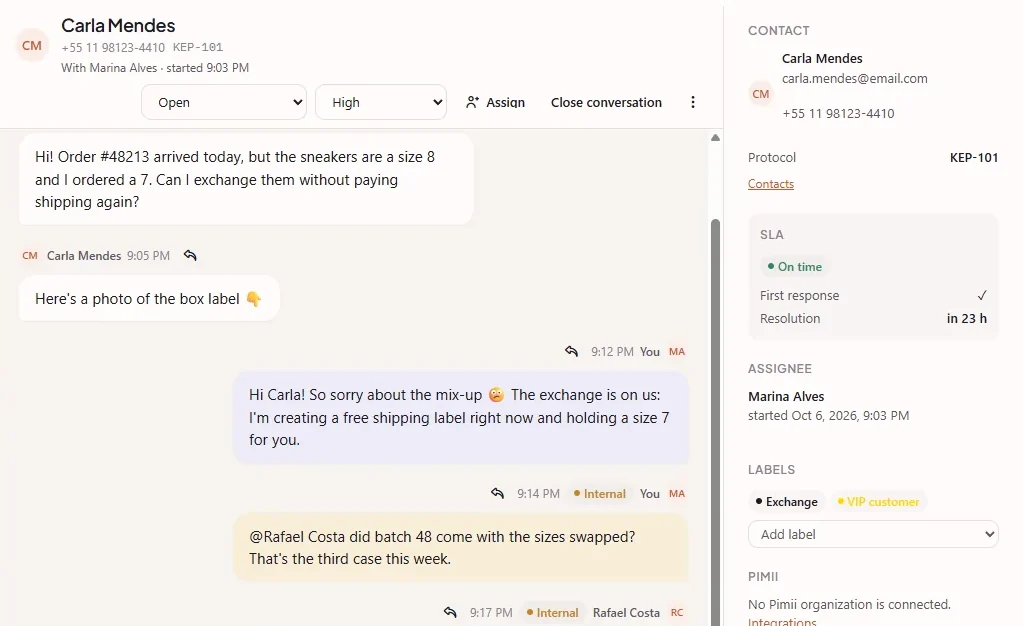Click Rafael Costa sender name at 9:17 PM
This screenshot has width=1023, height=626.
pos(626,613)
